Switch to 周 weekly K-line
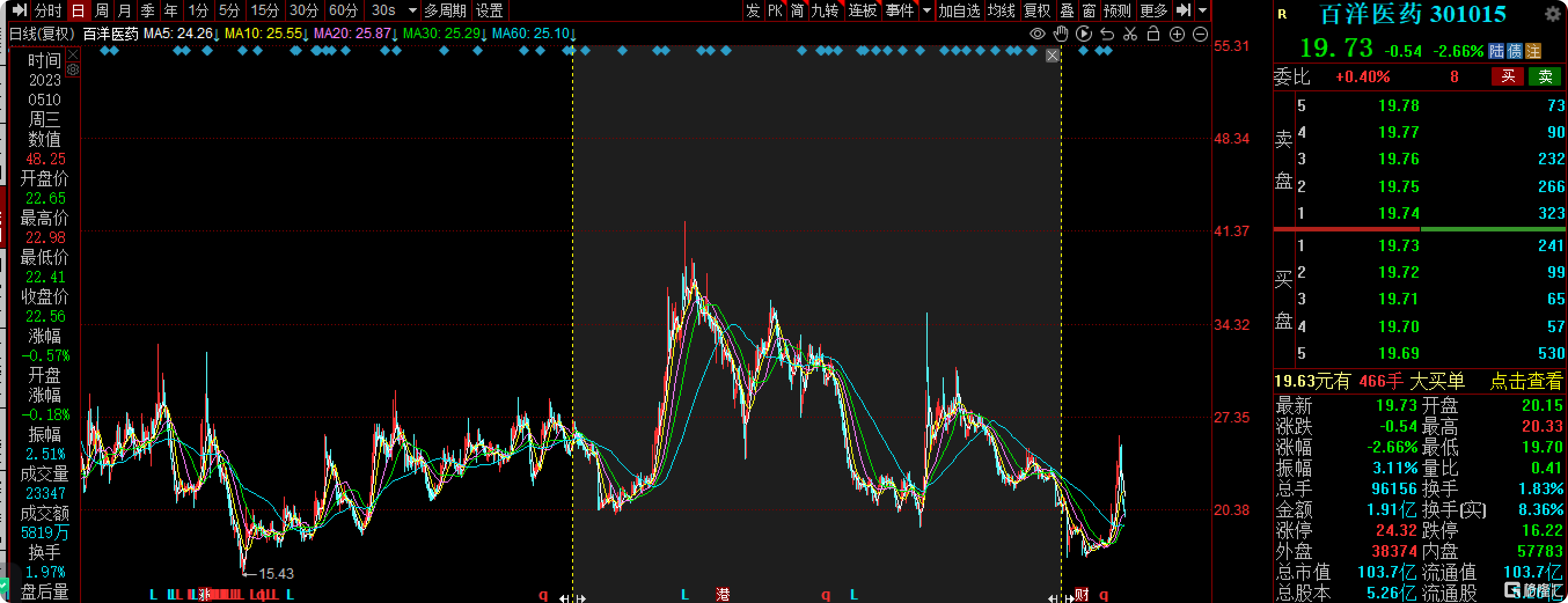 [102, 10]
